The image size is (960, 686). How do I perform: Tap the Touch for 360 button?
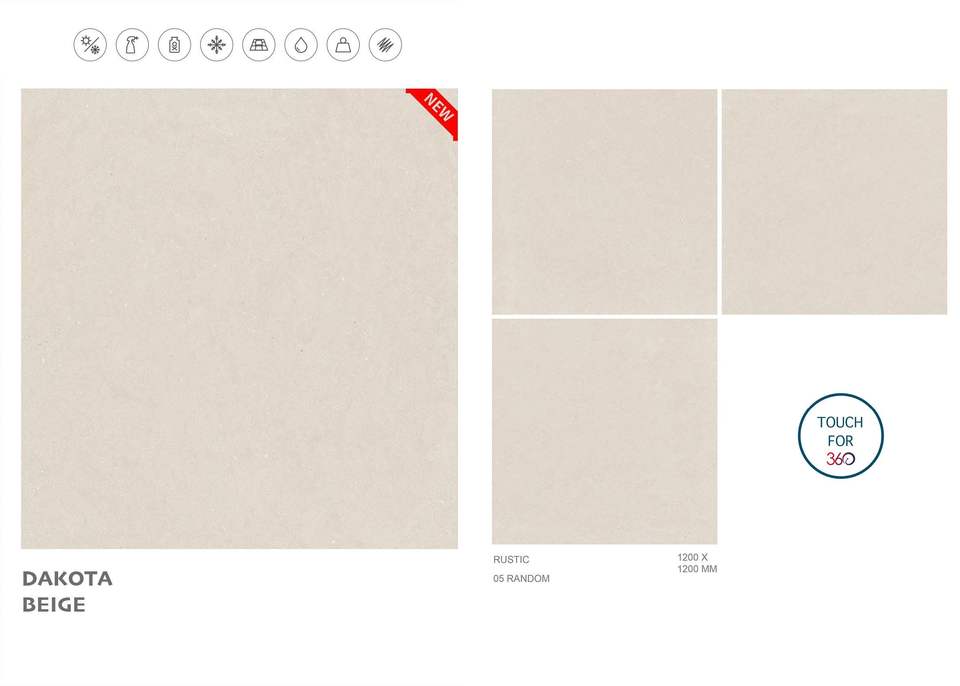click(841, 436)
